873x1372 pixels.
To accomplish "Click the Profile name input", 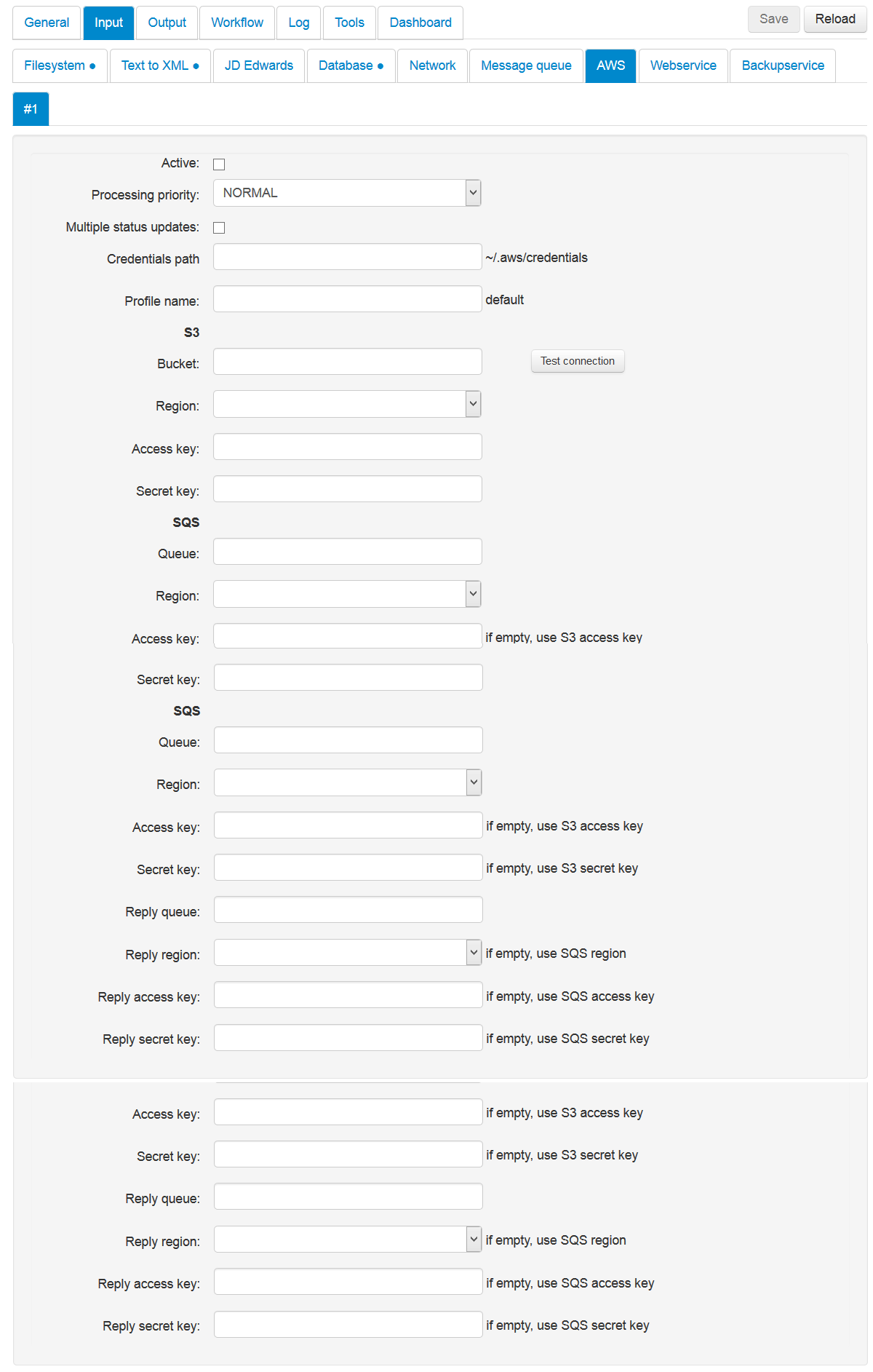I will (x=347, y=299).
